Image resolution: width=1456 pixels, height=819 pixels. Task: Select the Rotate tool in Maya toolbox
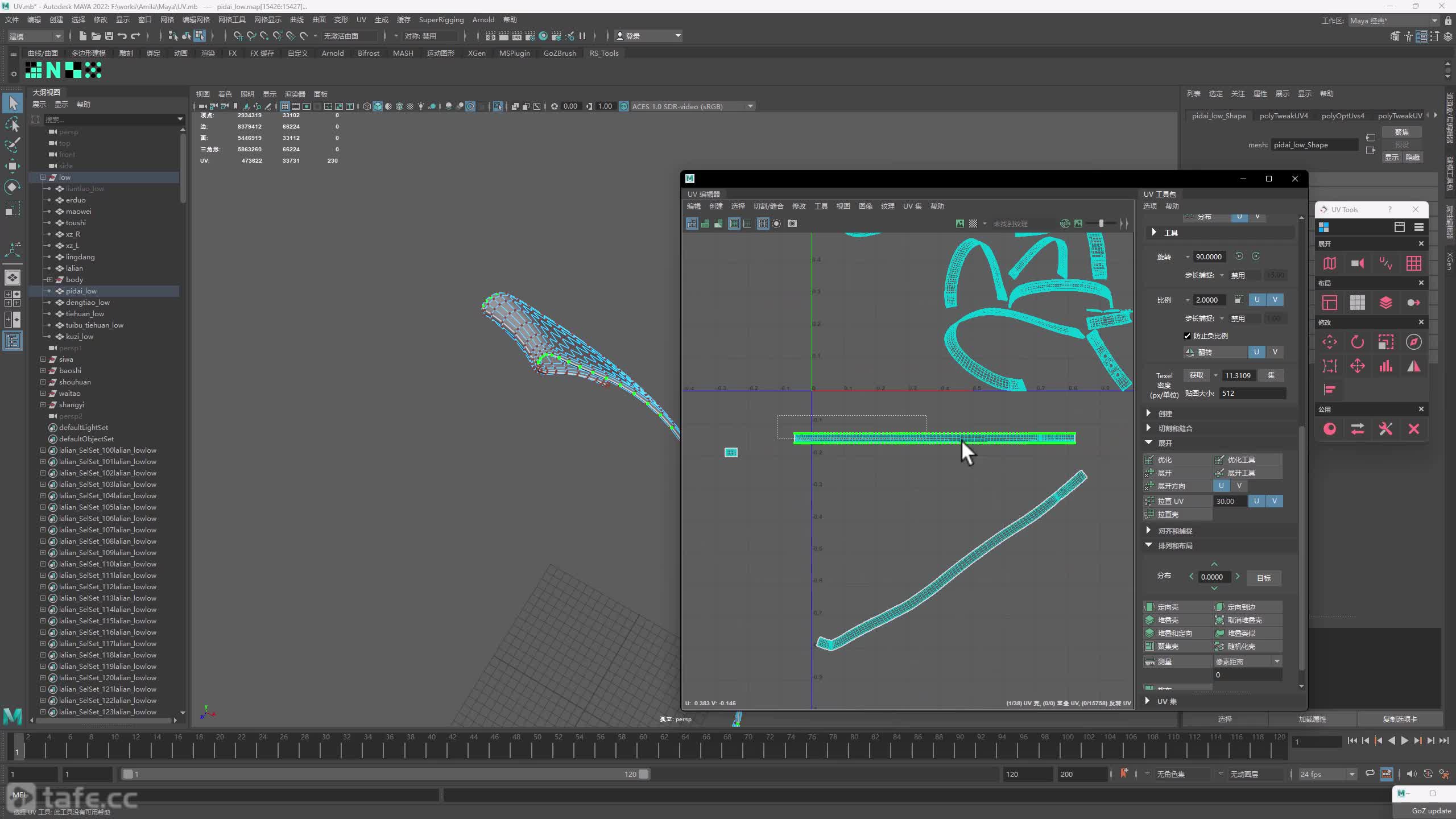[x=13, y=187]
